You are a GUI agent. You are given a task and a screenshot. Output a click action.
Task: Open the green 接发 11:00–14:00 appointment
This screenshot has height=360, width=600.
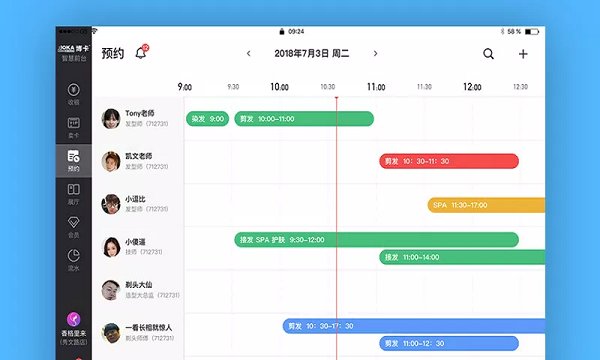click(462, 257)
